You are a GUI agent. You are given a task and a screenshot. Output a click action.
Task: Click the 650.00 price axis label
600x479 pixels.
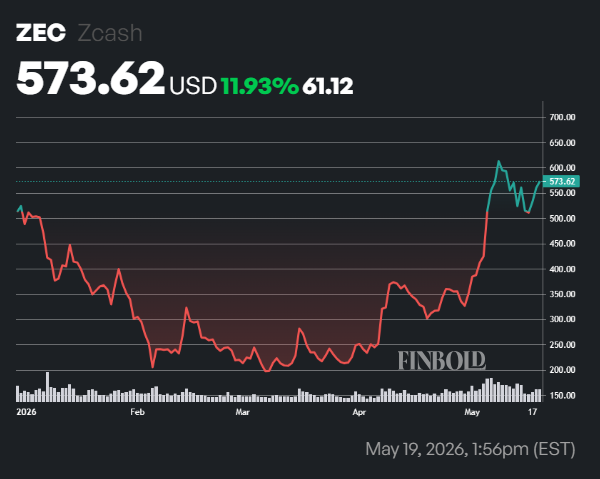(x=562, y=143)
